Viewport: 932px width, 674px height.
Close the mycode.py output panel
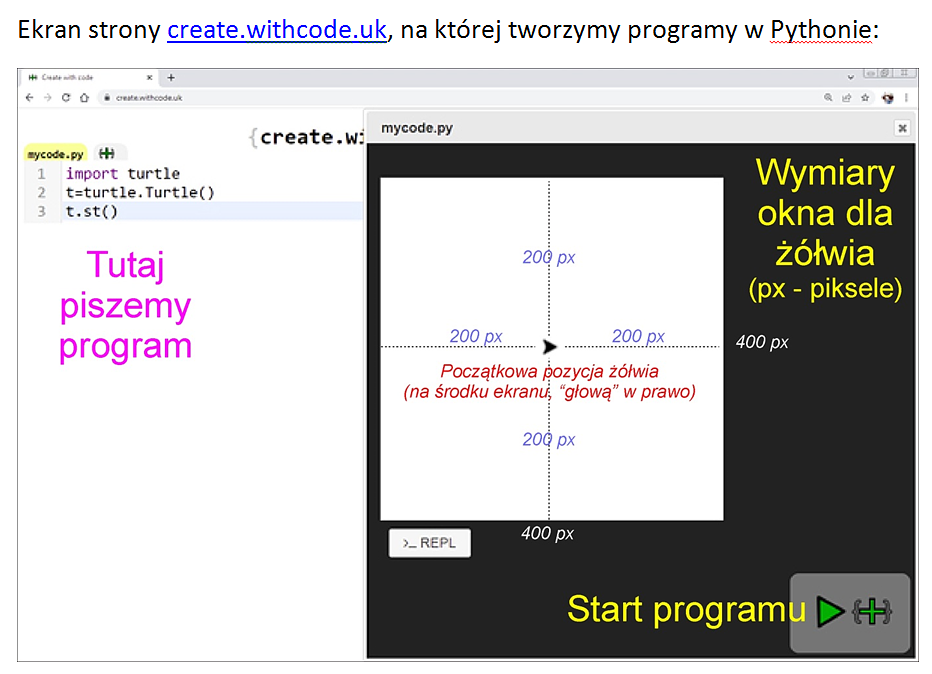point(902,128)
